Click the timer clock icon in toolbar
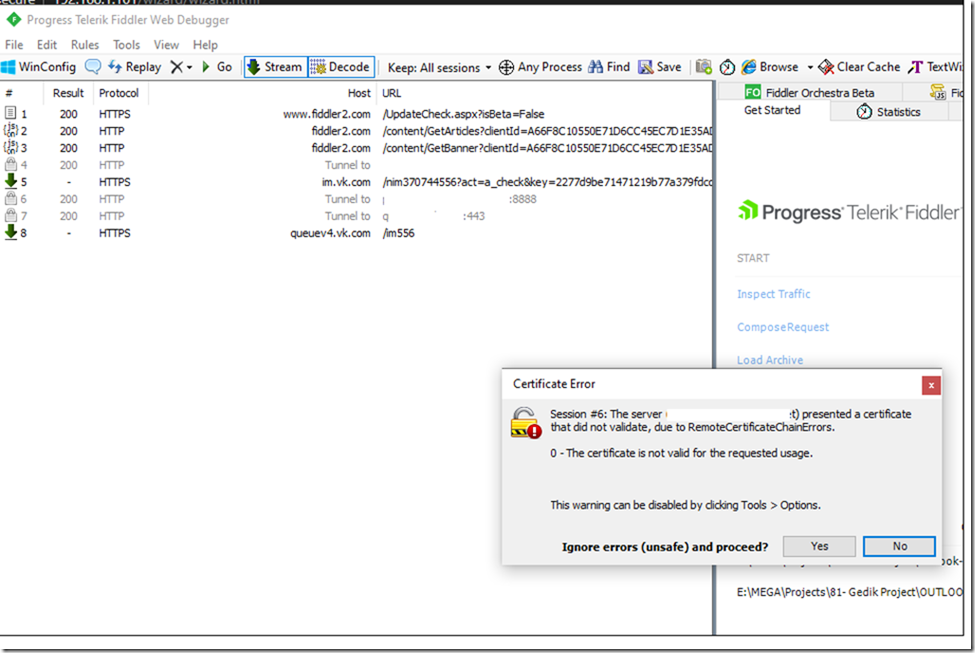This screenshot has height=653, width=975. [727, 67]
